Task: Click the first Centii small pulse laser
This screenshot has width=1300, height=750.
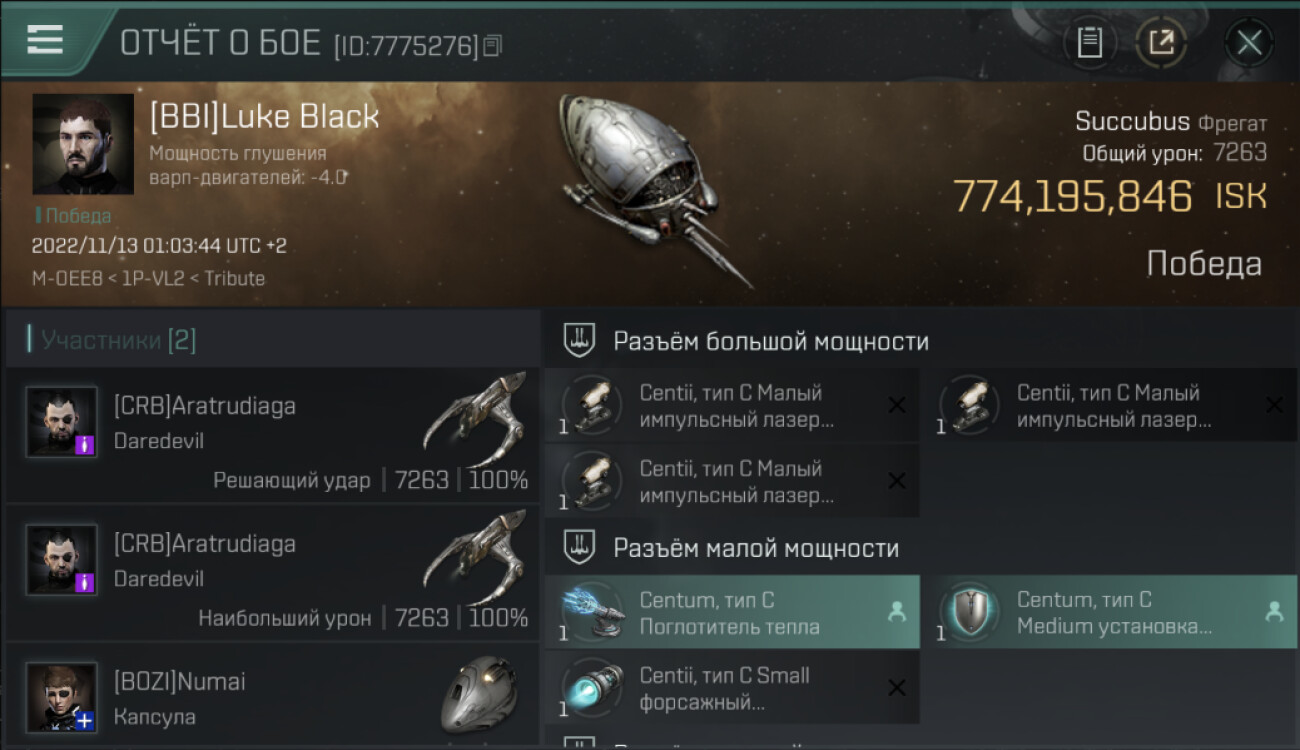Action: (732, 406)
